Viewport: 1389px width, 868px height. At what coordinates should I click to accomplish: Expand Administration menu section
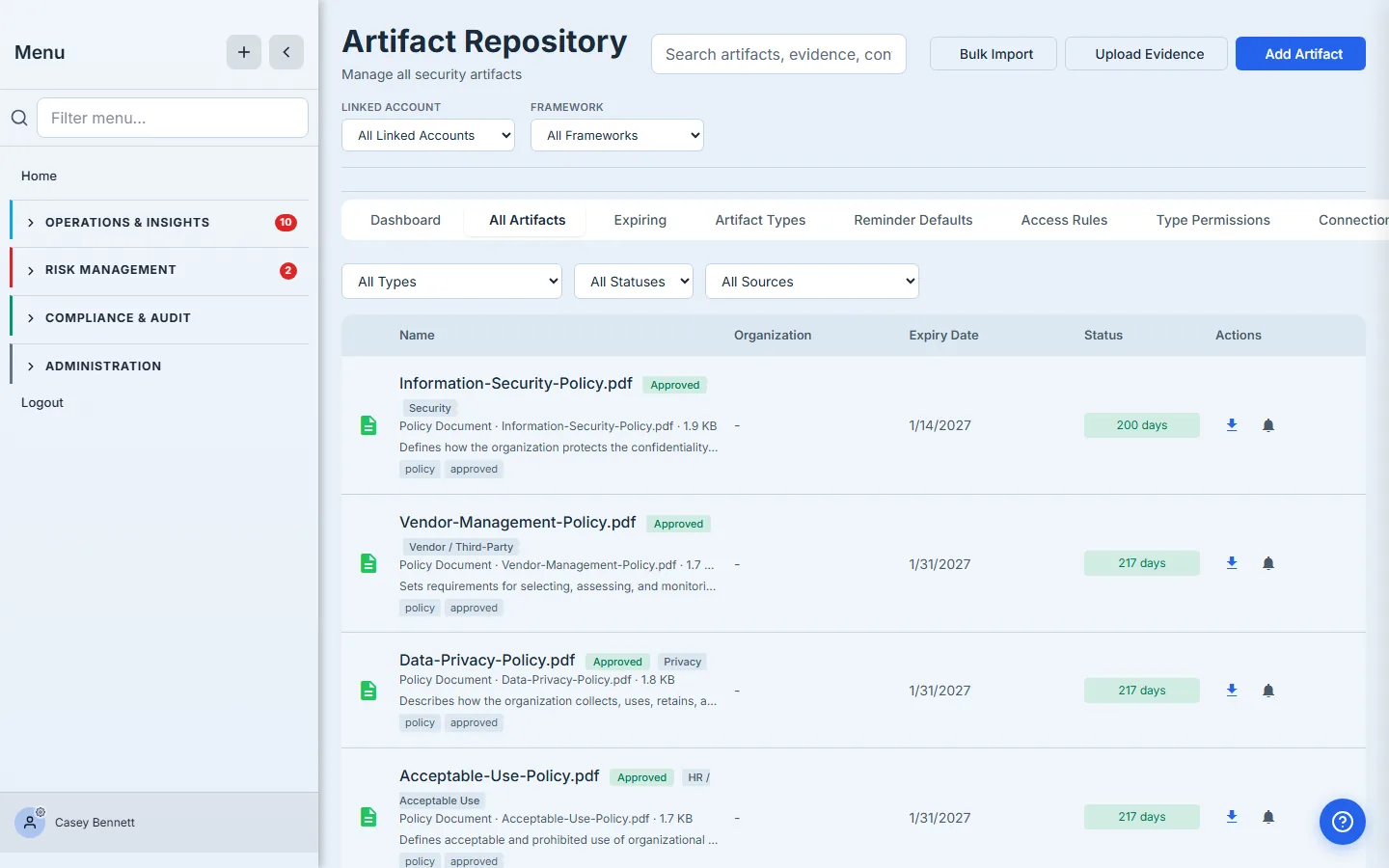(x=159, y=366)
